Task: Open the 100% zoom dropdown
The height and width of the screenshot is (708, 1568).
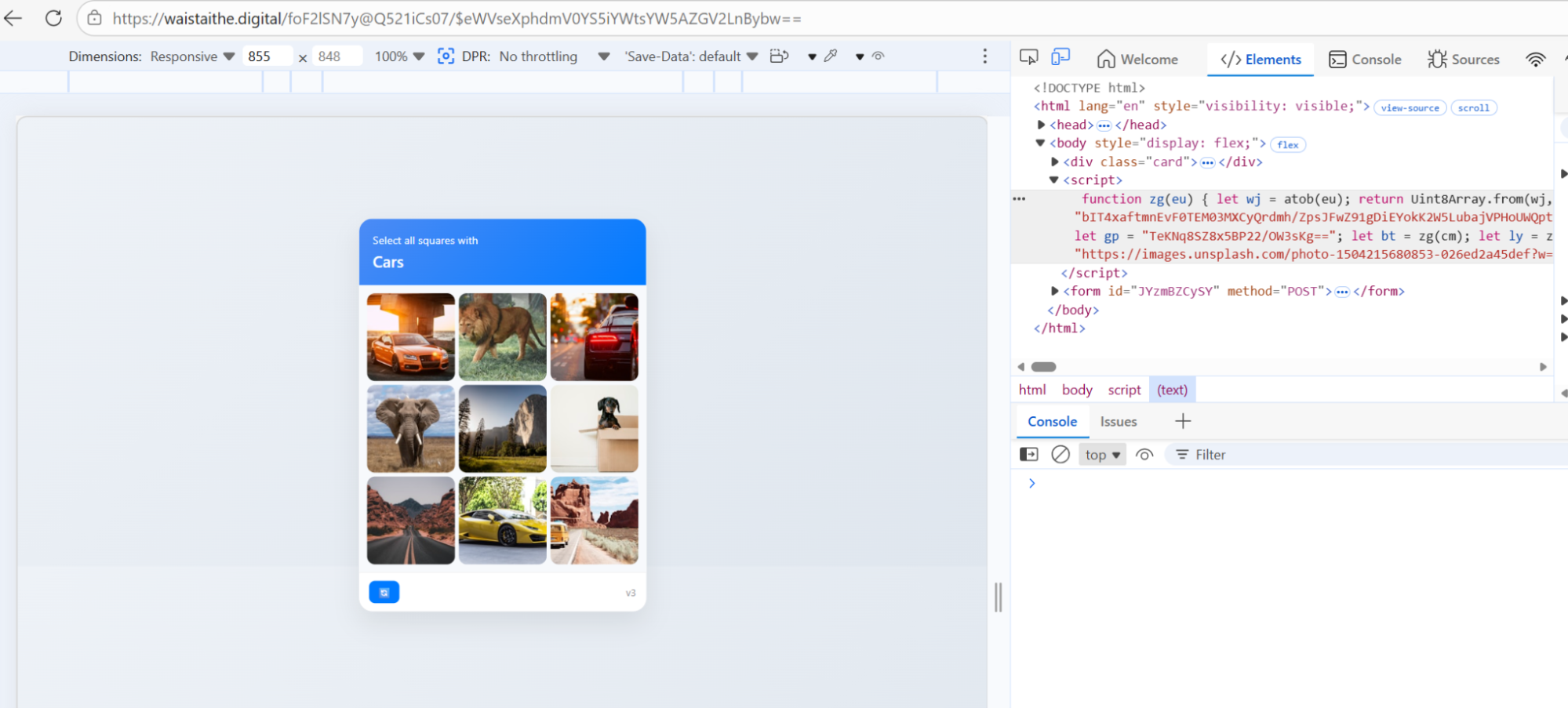Action: coord(399,56)
